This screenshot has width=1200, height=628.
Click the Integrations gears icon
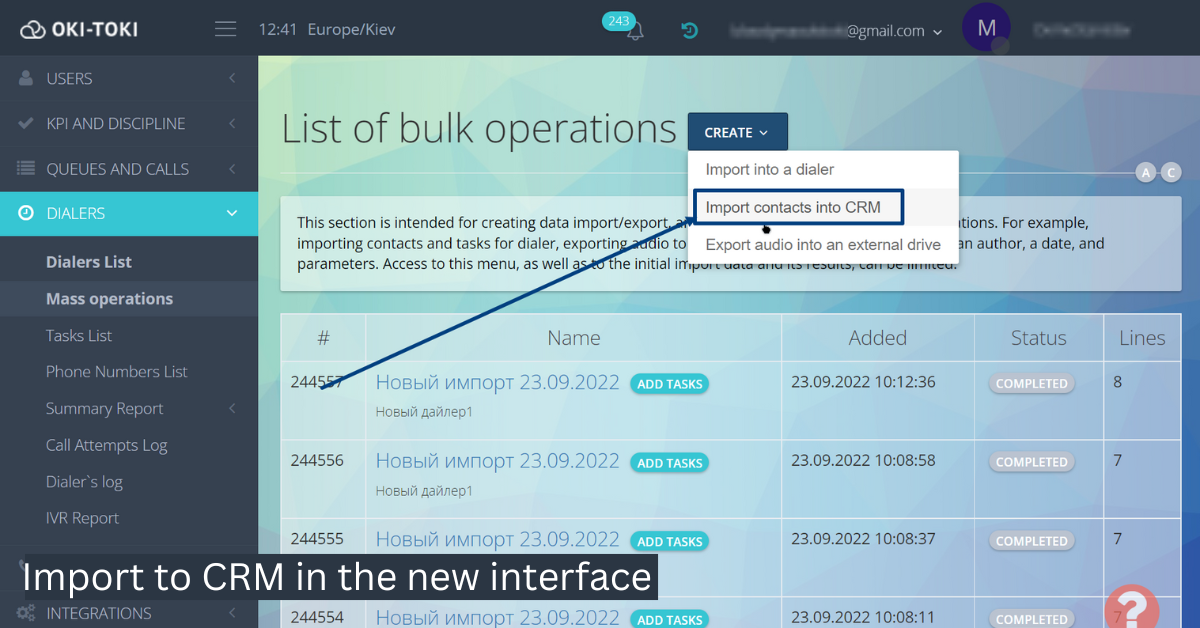(26, 613)
